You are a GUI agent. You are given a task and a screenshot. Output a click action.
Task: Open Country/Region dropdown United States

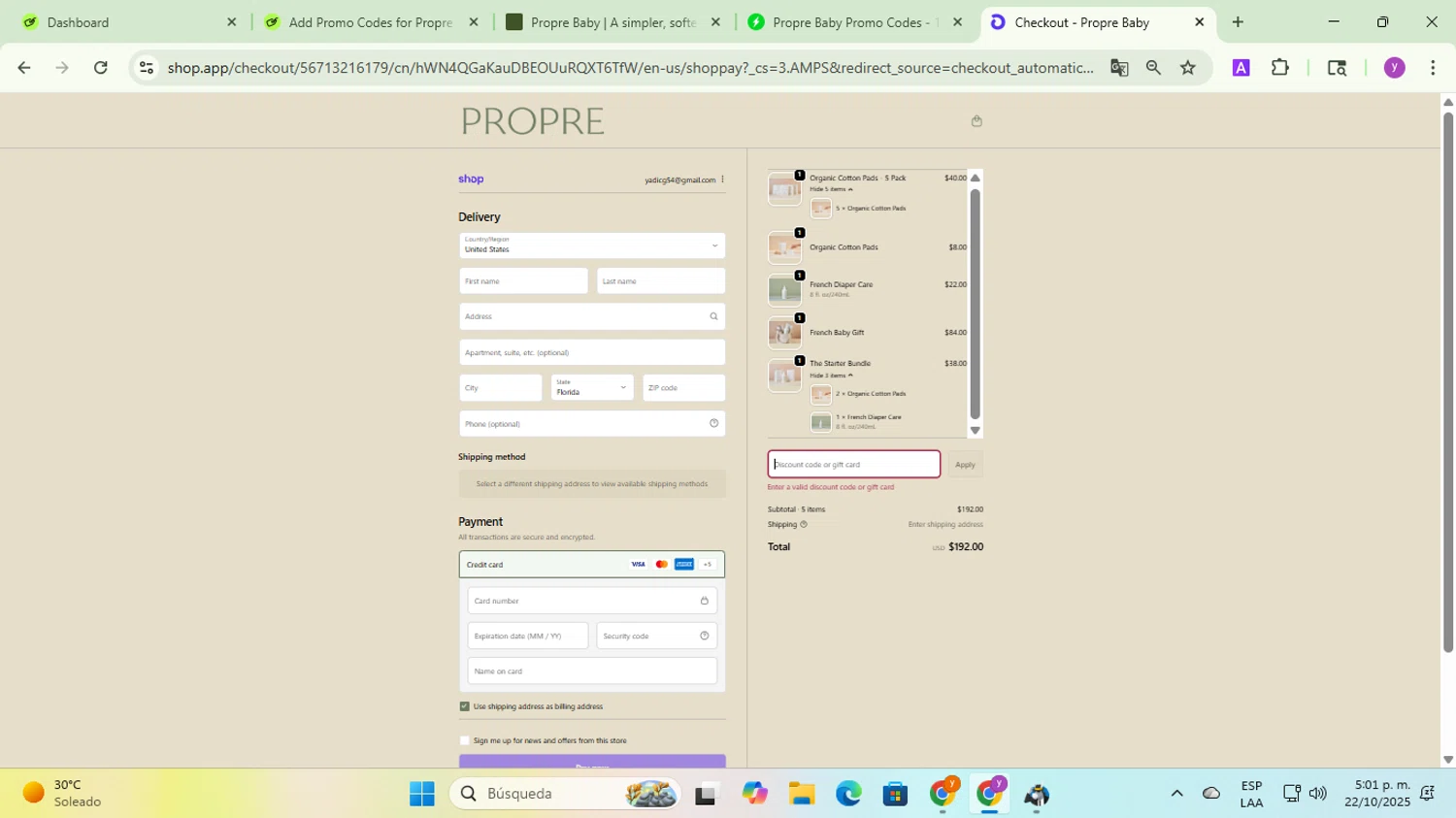(592, 245)
